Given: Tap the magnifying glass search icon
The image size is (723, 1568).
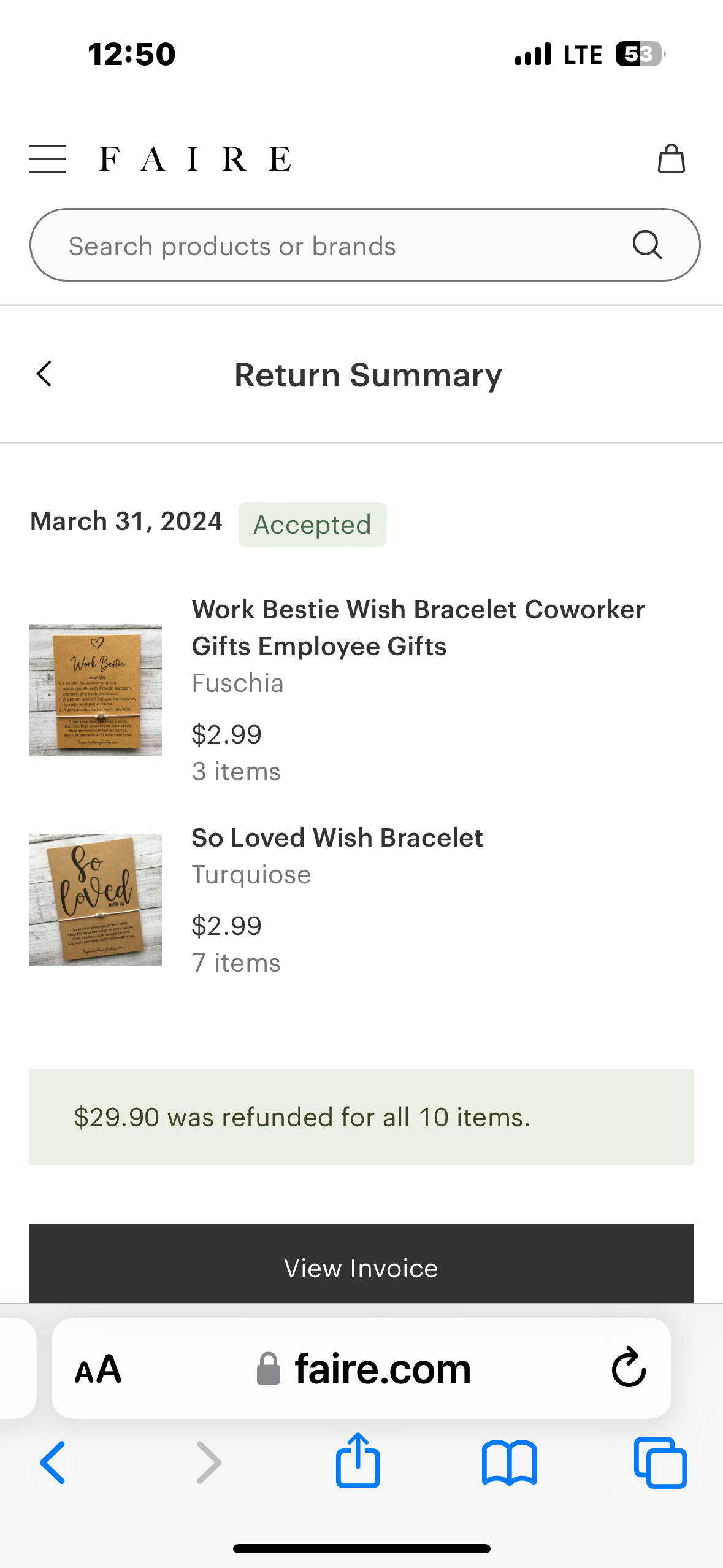Looking at the screenshot, I should 647,245.
